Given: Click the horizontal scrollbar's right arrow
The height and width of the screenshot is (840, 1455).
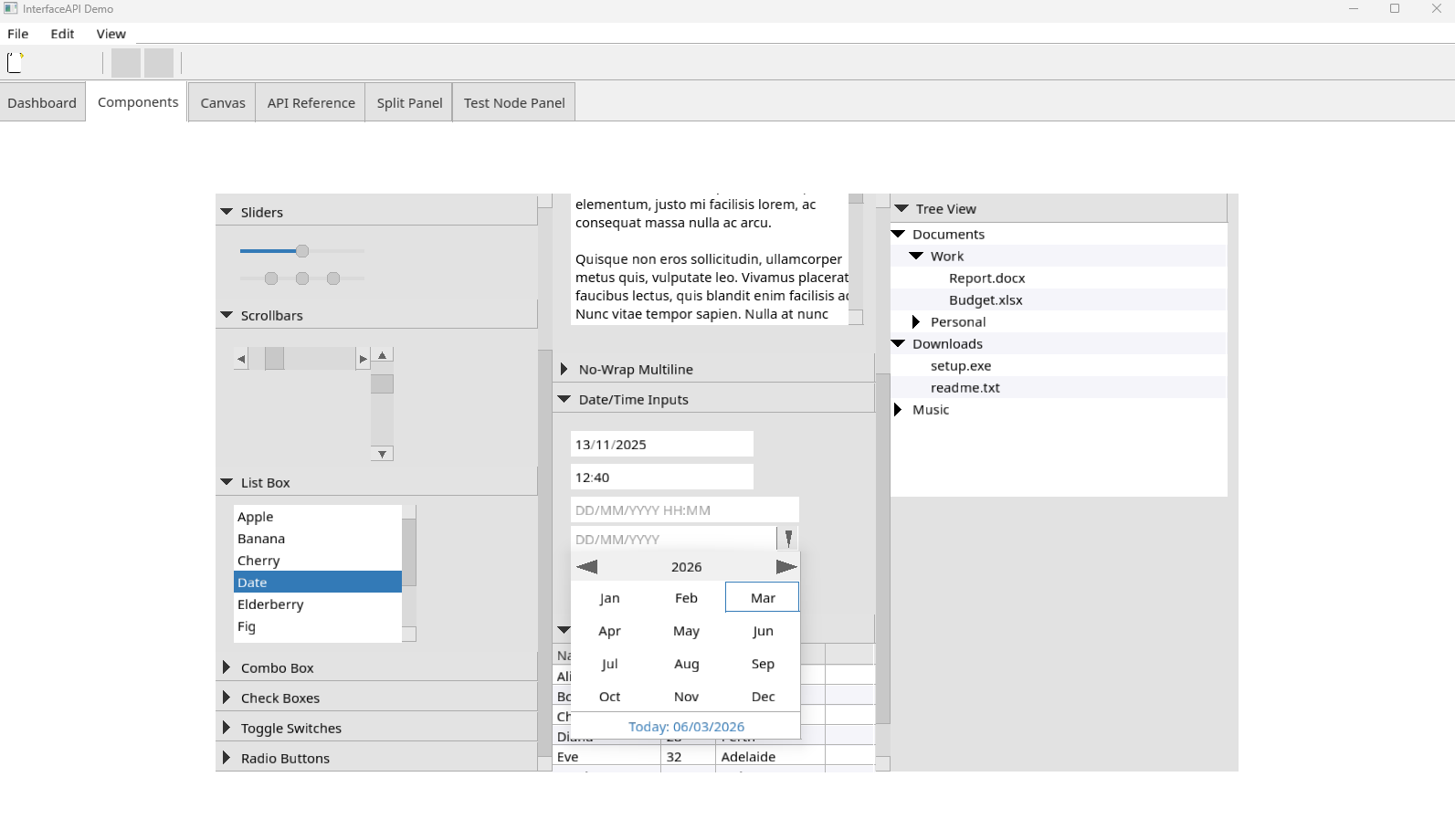Looking at the screenshot, I should 364,359.
